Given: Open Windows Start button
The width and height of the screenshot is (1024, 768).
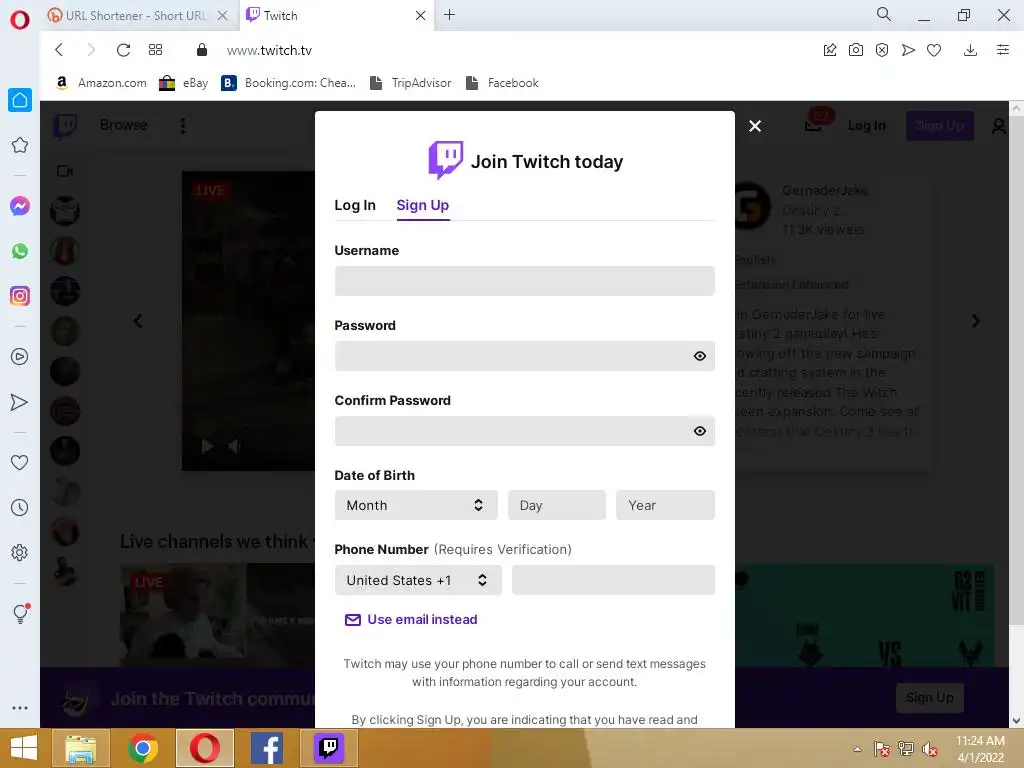Looking at the screenshot, I should [x=24, y=748].
